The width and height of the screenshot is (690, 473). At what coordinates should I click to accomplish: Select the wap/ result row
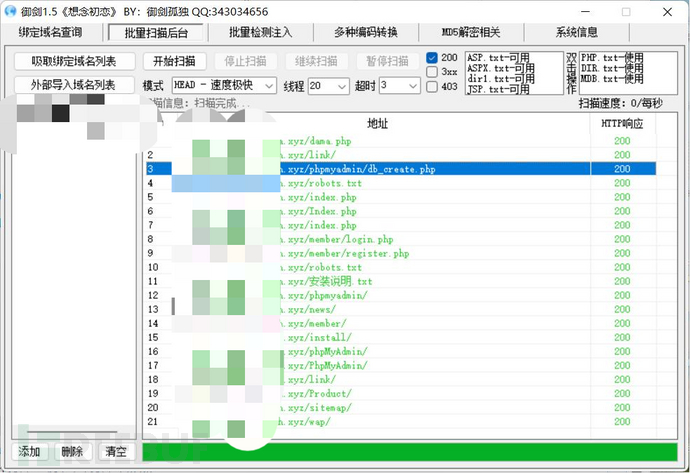click(x=401, y=422)
